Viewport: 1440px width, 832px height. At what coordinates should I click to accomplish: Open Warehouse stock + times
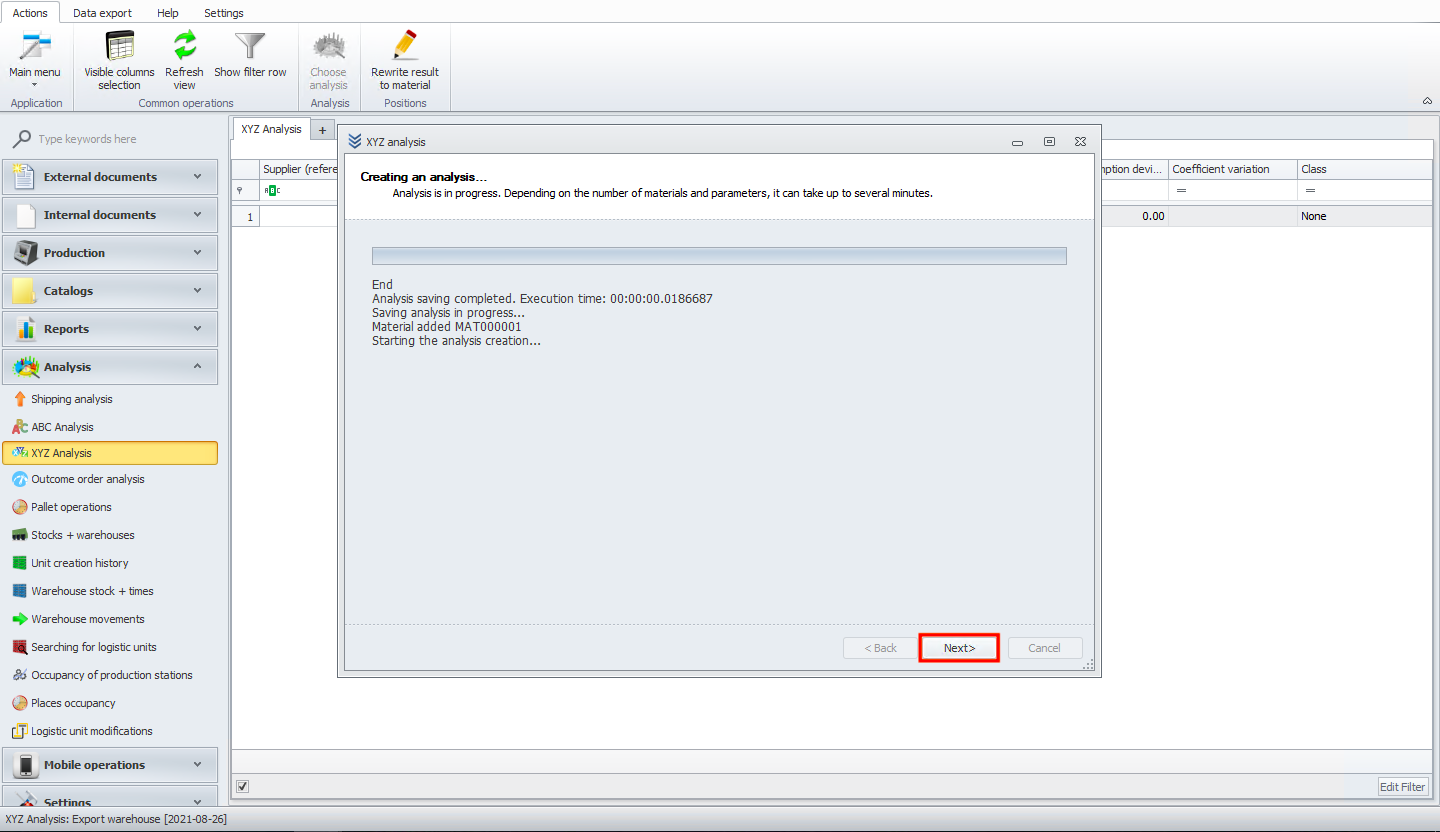(92, 591)
